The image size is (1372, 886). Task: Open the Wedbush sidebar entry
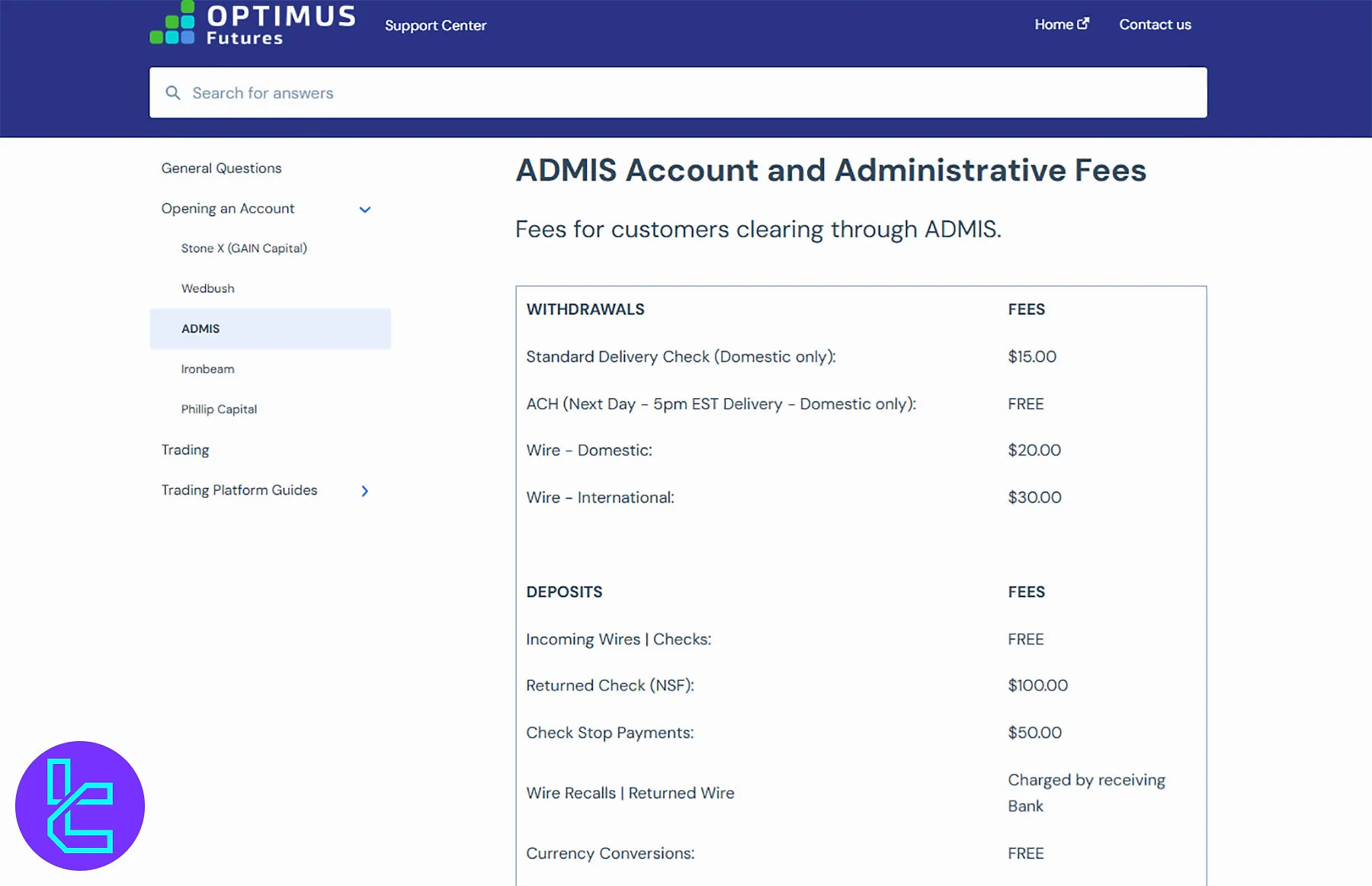[207, 288]
